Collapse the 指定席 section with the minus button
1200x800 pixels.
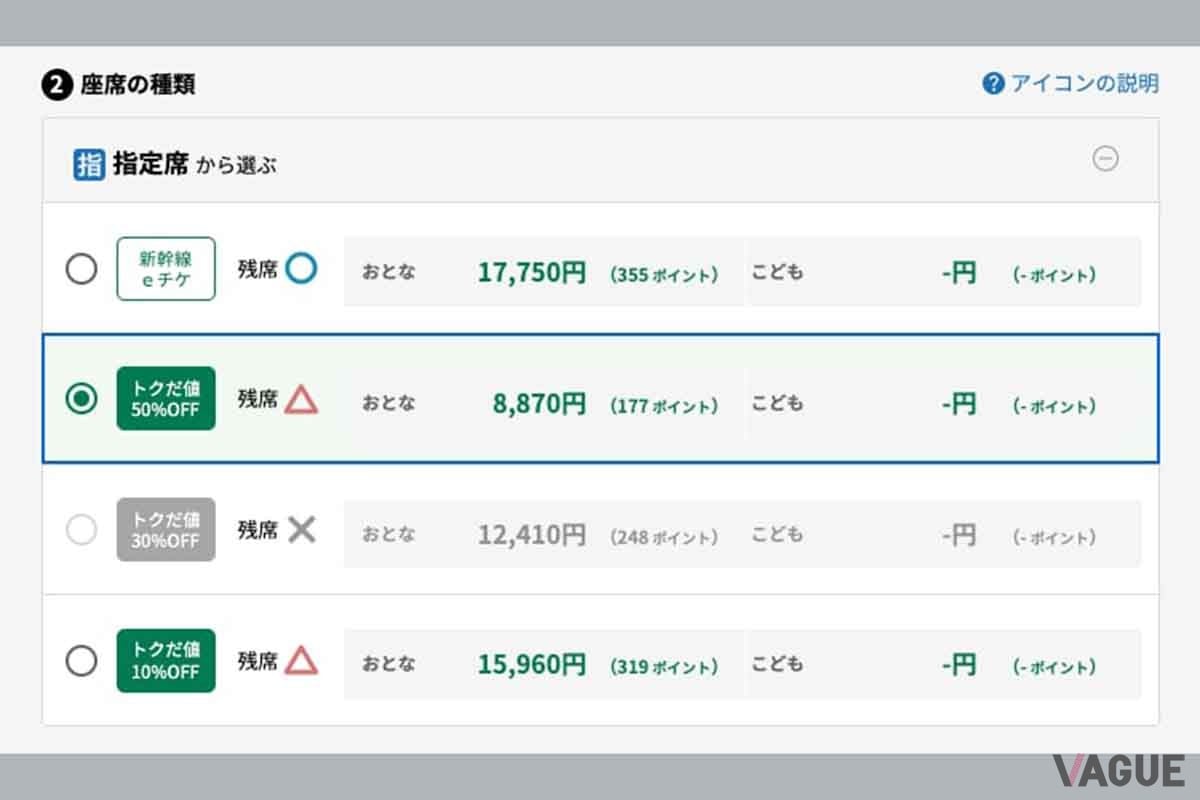pyautogui.click(x=1106, y=160)
